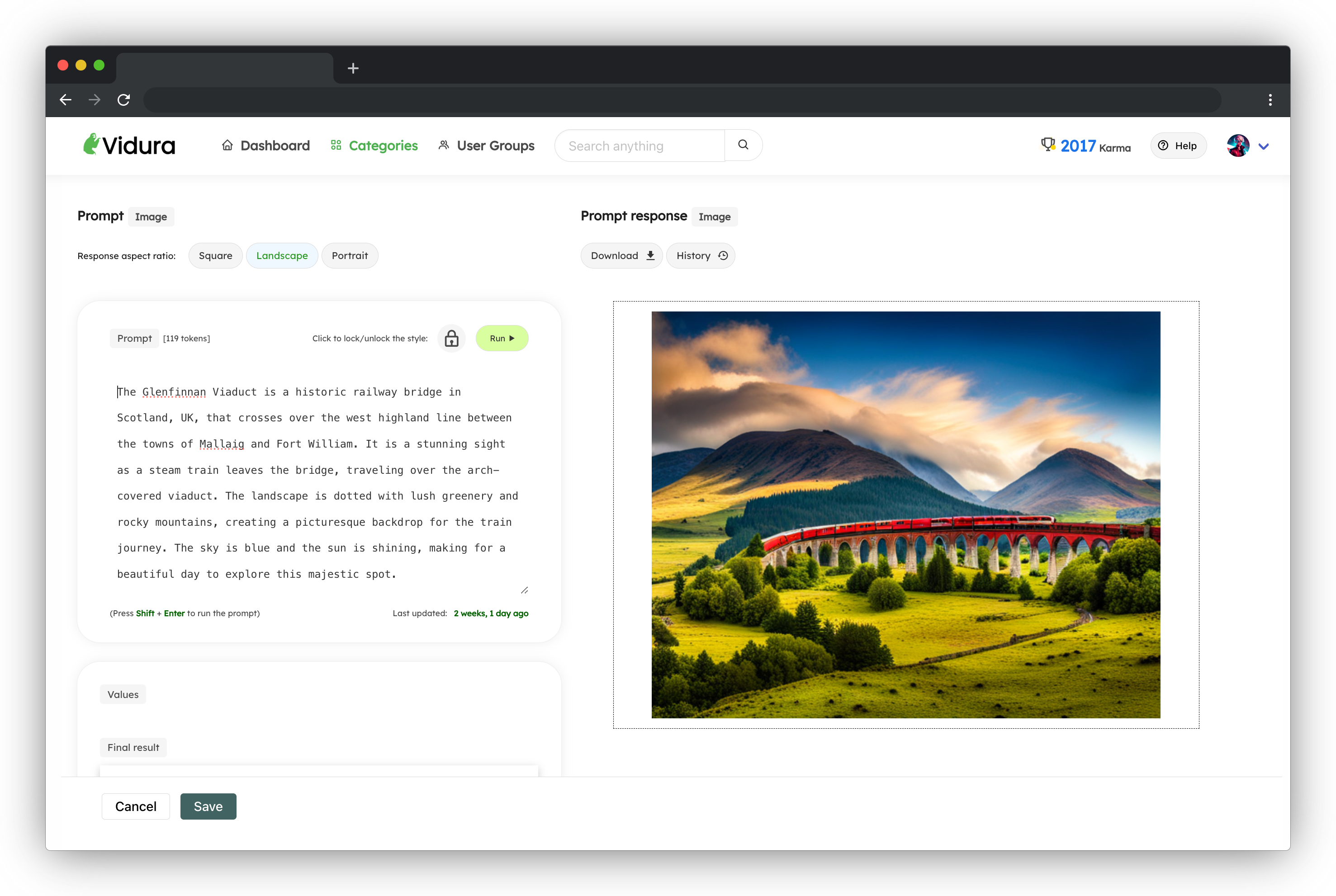Screen dimensions: 1336x896
Task: Click the search magnifier icon
Action: 743,145
